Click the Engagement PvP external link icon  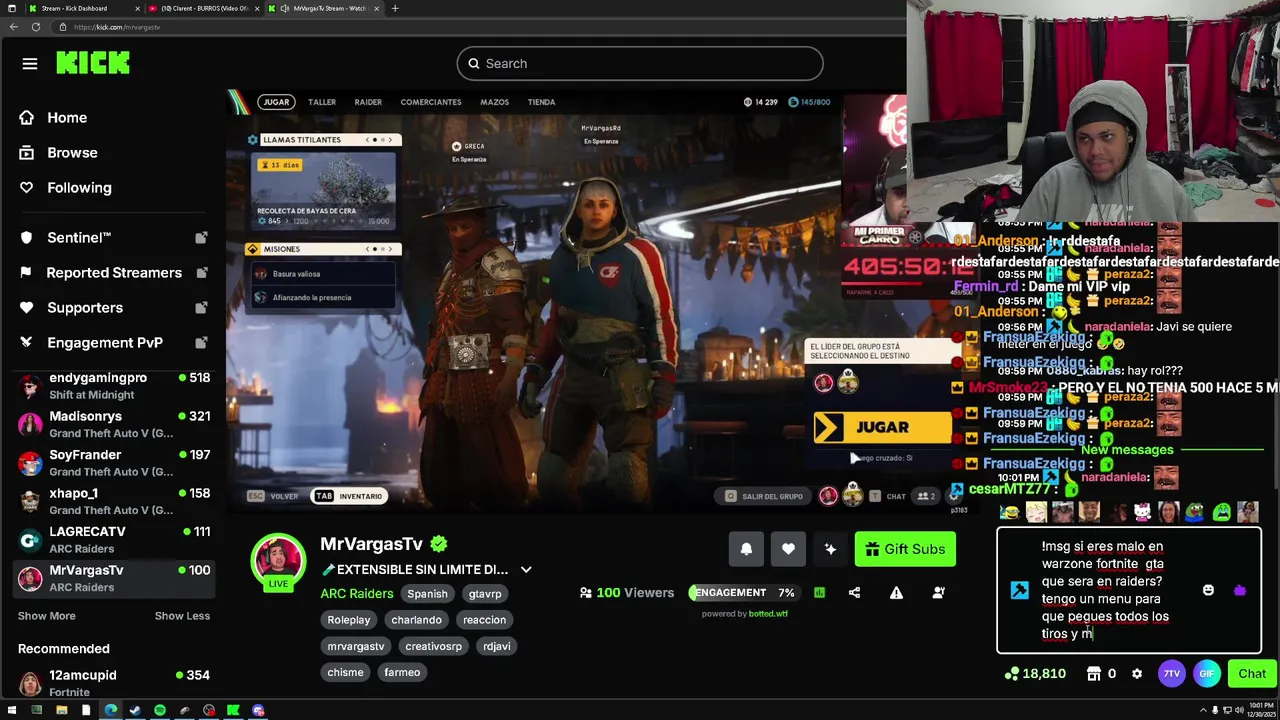point(201,343)
